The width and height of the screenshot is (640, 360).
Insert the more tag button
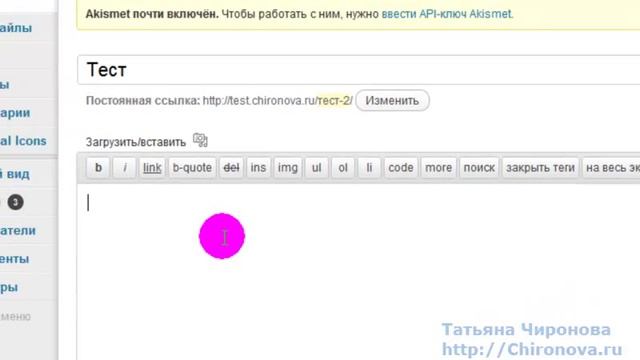(x=438, y=168)
